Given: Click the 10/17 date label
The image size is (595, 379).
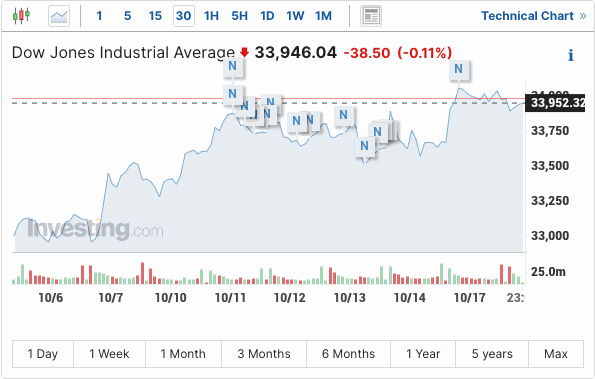Looking at the screenshot, I should point(470,298).
